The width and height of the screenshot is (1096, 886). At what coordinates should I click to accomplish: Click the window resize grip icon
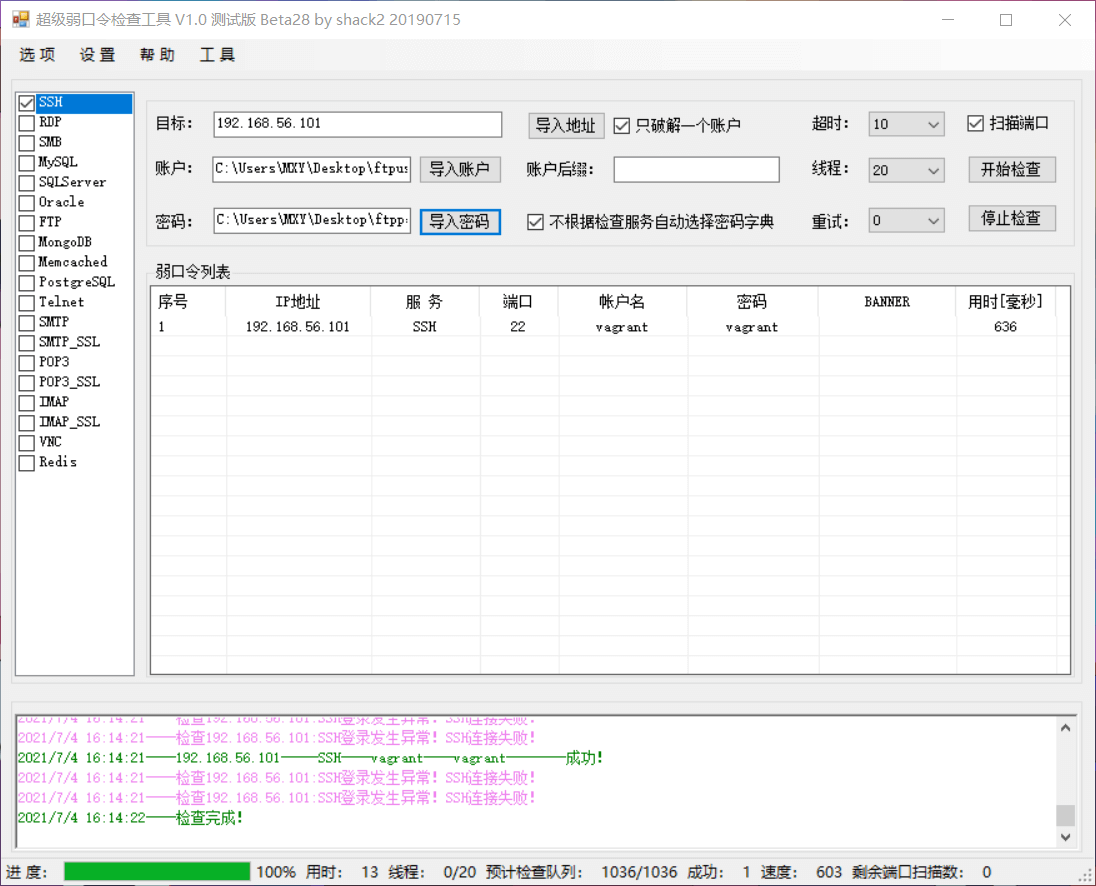[1086, 876]
